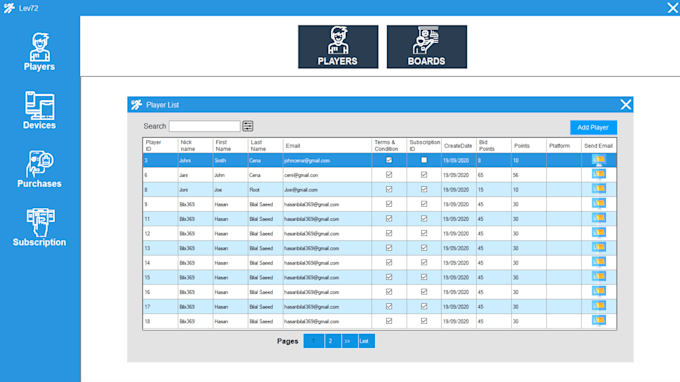Click the Player List dialog logo icon
The width and height of the screenshot is (680, 382).
pos(137,104)
